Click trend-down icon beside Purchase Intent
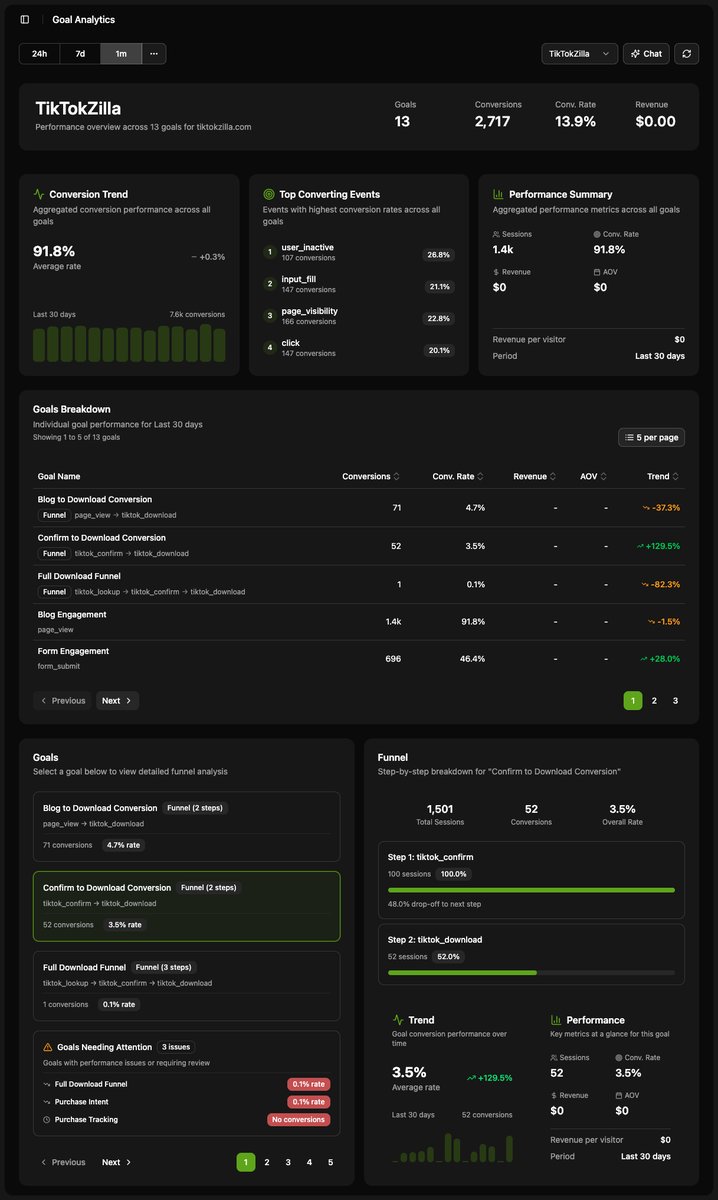The width and height of the screenshot is (718, 1200). [47, 1102]
